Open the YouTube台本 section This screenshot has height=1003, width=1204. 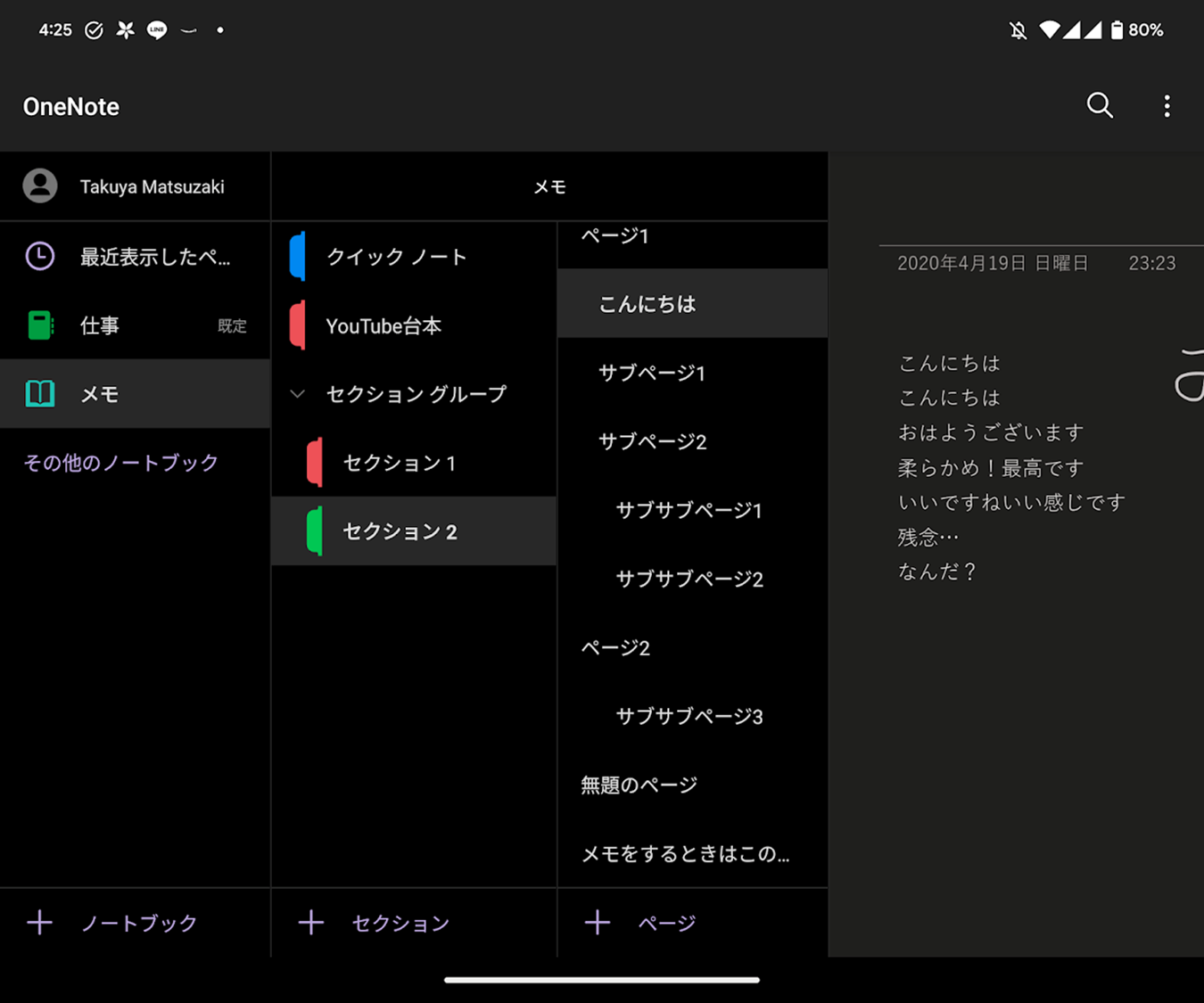(x=414, y=325)
